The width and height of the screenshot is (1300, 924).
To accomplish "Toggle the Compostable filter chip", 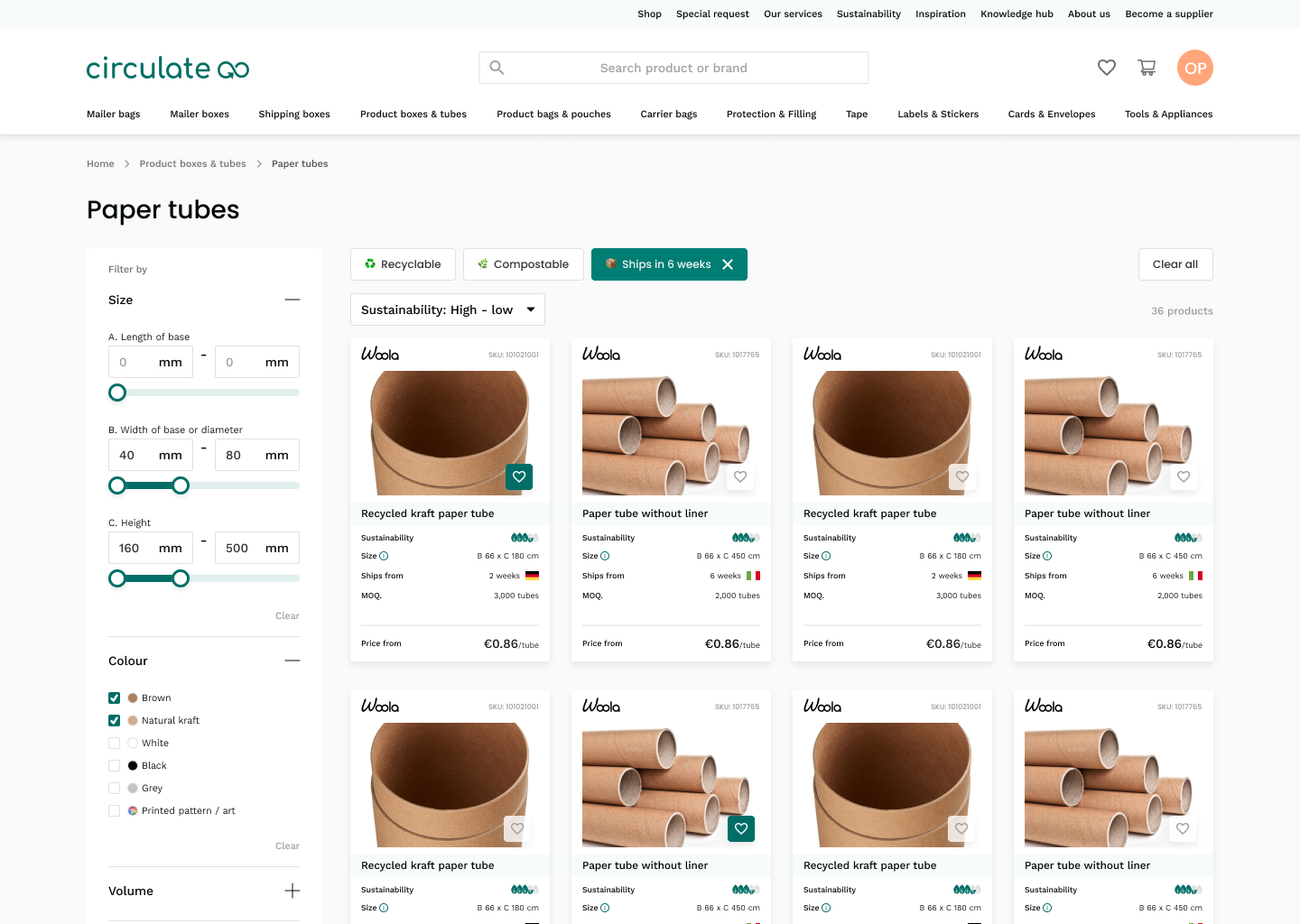I will (524, 264).
